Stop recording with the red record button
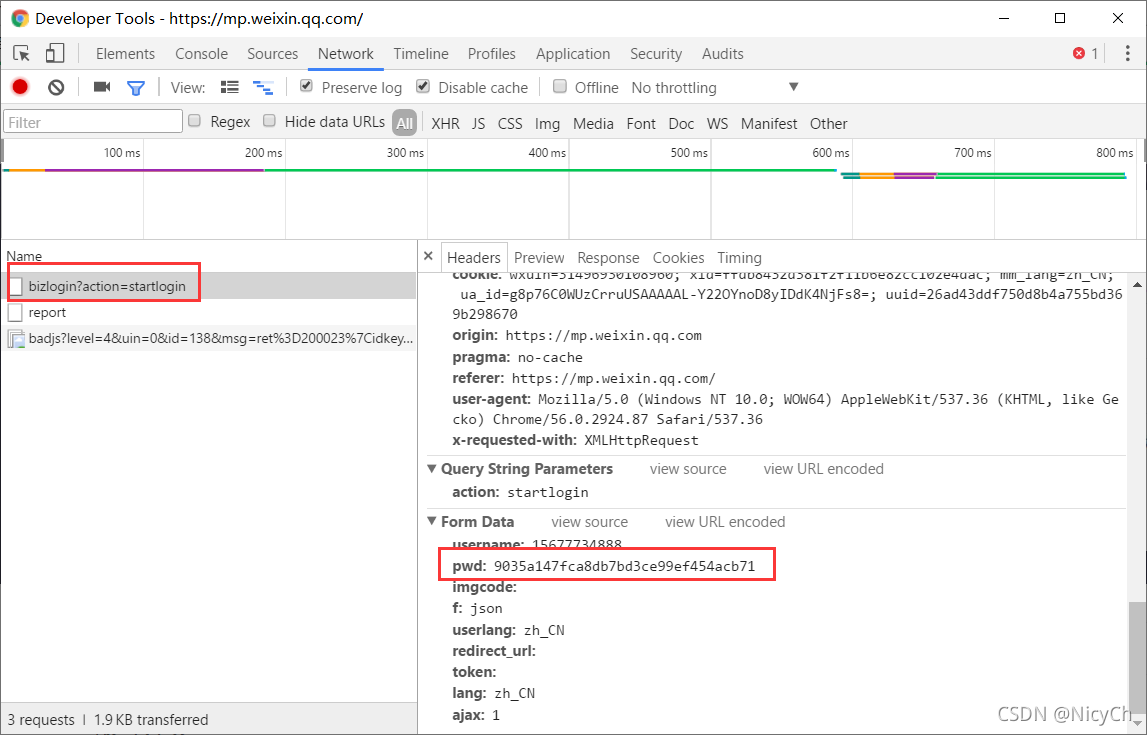 (x=20, y=87)
